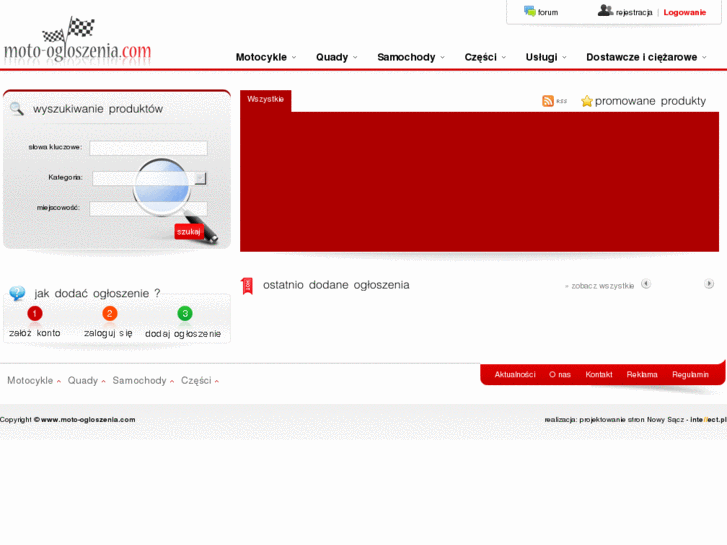
Task: Click the red bookmark icon near ostatnio dodane
Action: tap(247, 286)
